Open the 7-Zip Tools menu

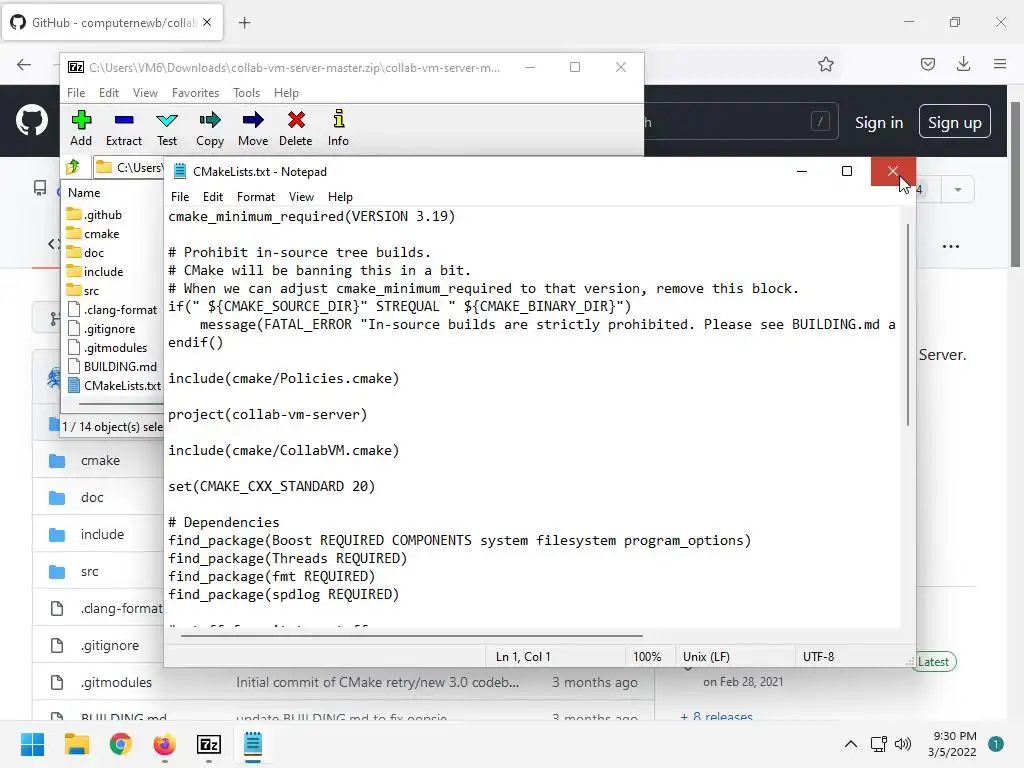[246, 93]
